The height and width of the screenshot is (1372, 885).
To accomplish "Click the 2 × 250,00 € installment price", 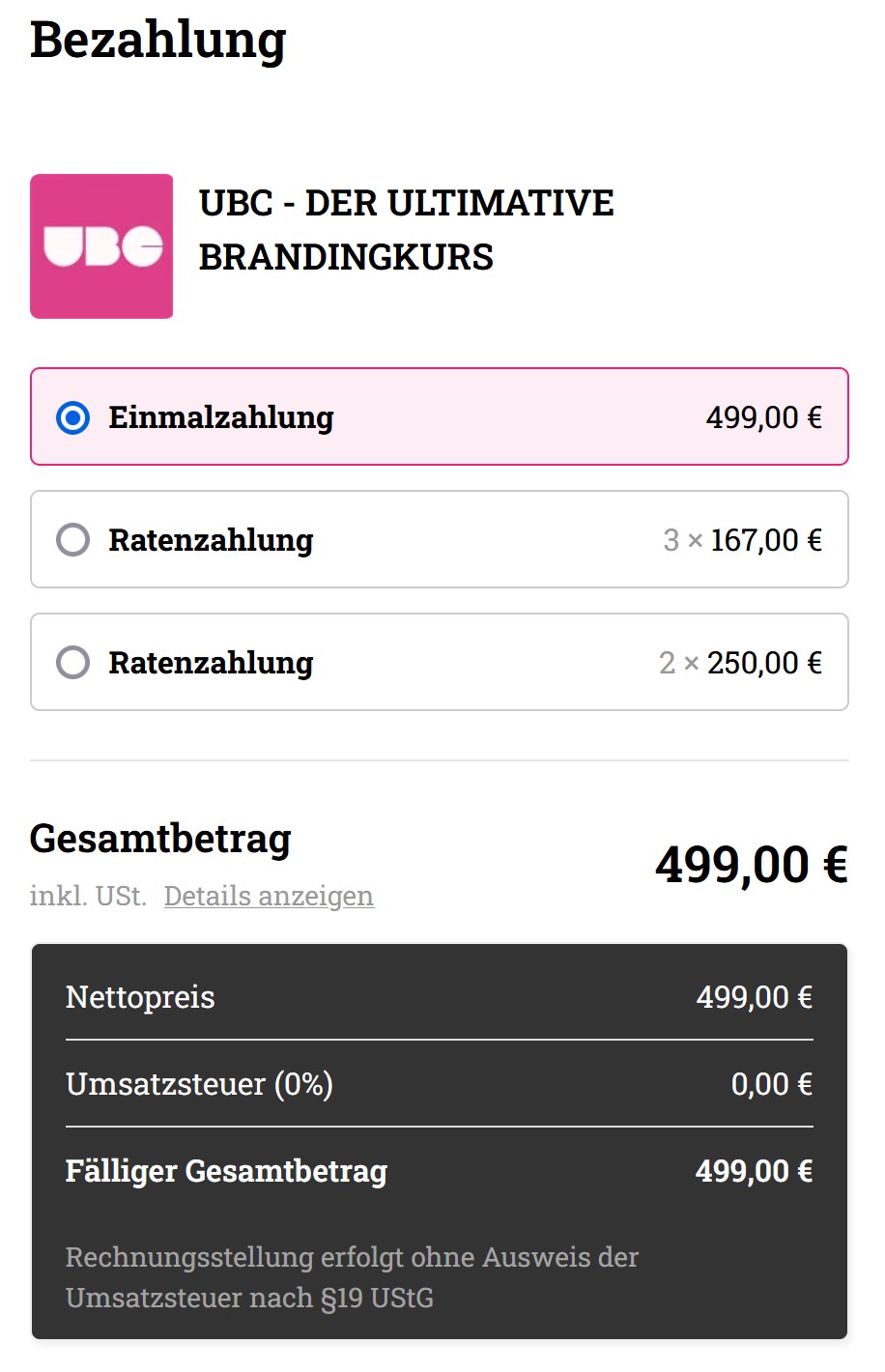I will [x=740, y=663].
